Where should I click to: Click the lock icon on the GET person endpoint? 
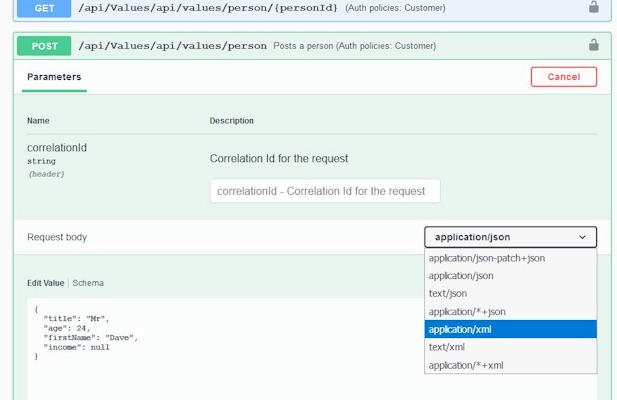pos(594,7)
